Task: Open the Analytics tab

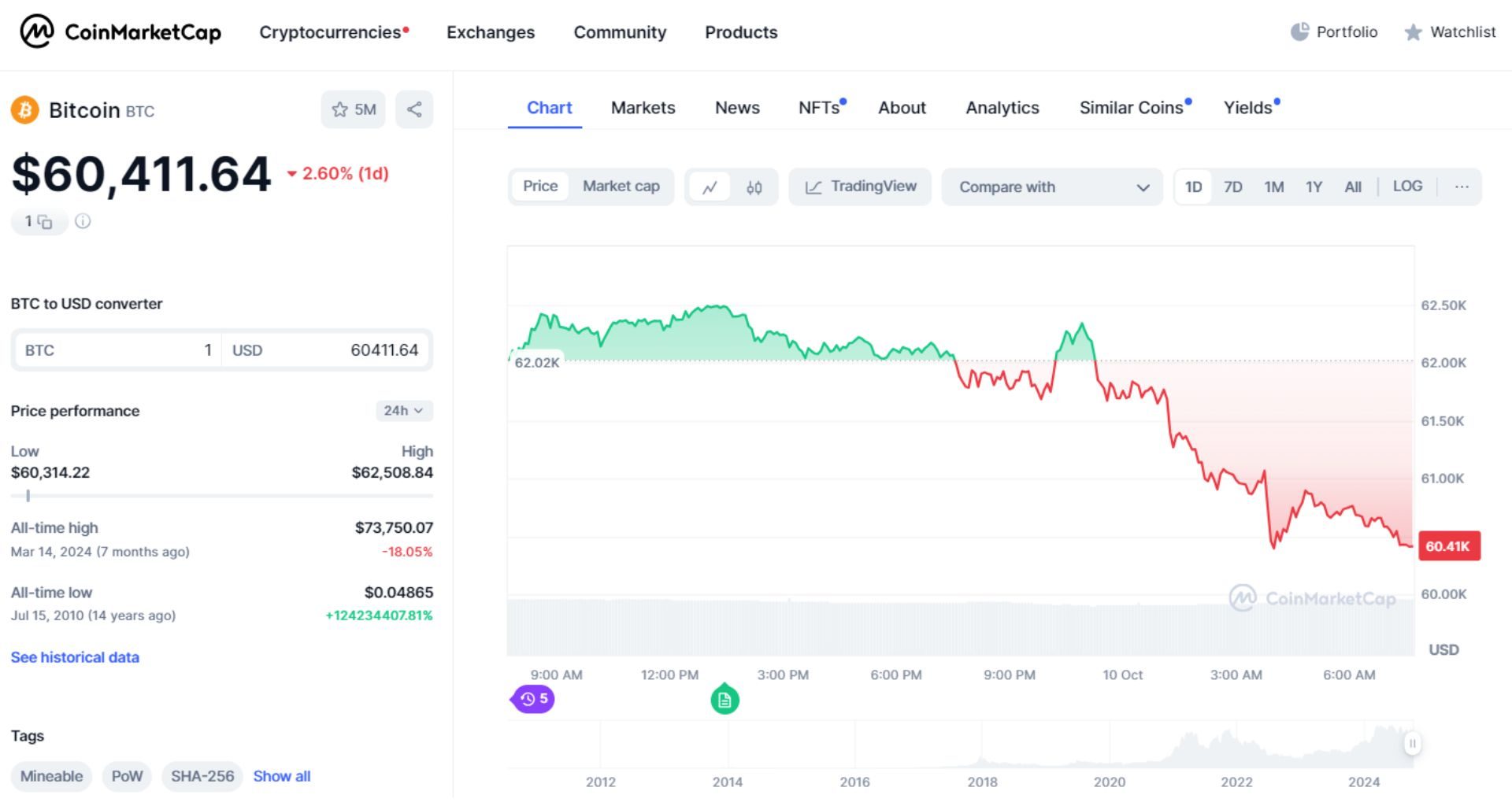Action: coord(1002,108)
